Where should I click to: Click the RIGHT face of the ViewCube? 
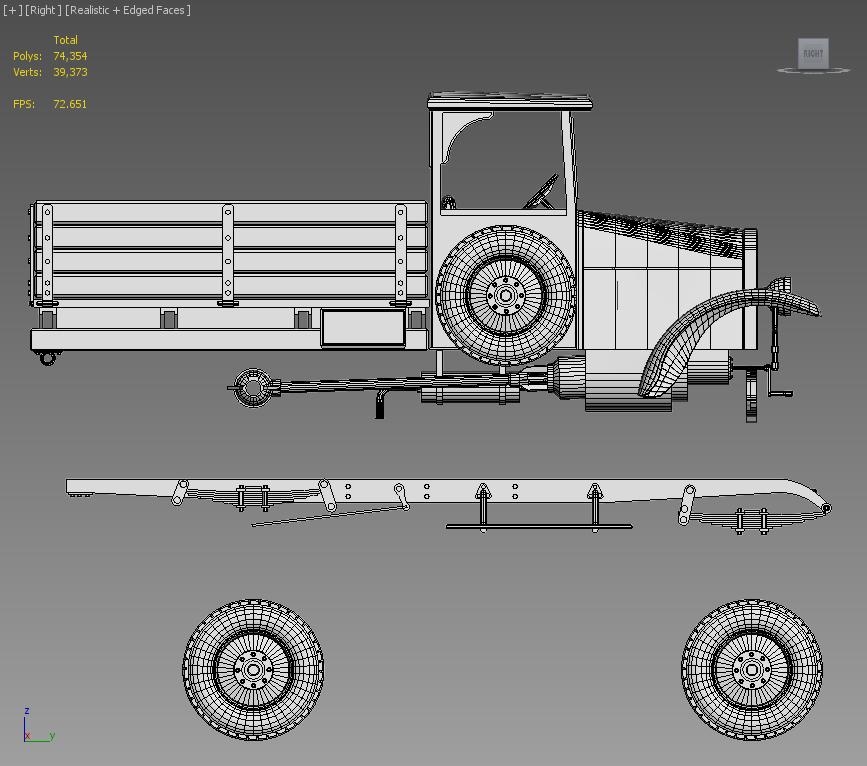click(x=812, y=55)
